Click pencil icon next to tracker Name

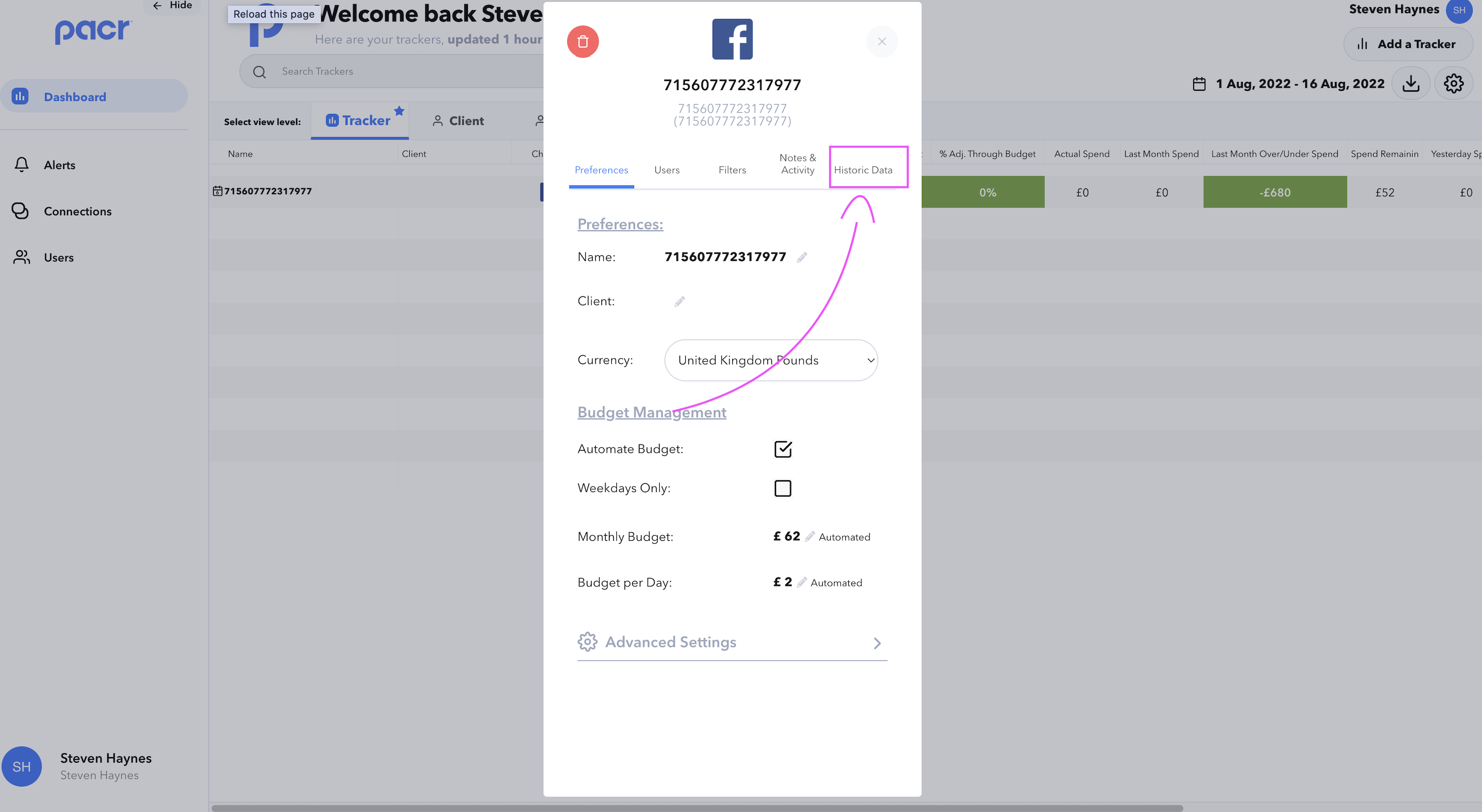point(802,257)
